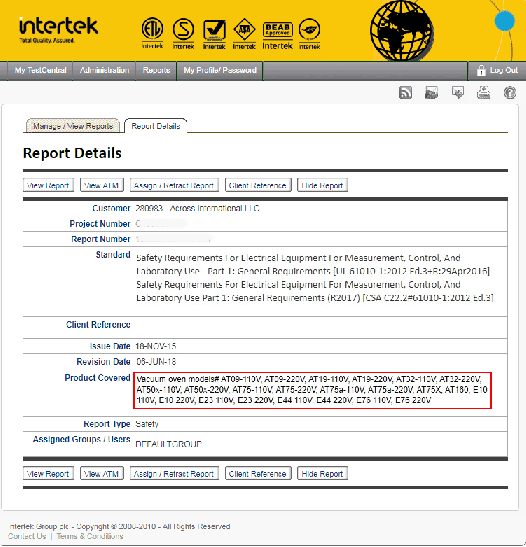Click the S mark certification icon
This screenshot has height=547, width=526.
(x=183, y=33)
